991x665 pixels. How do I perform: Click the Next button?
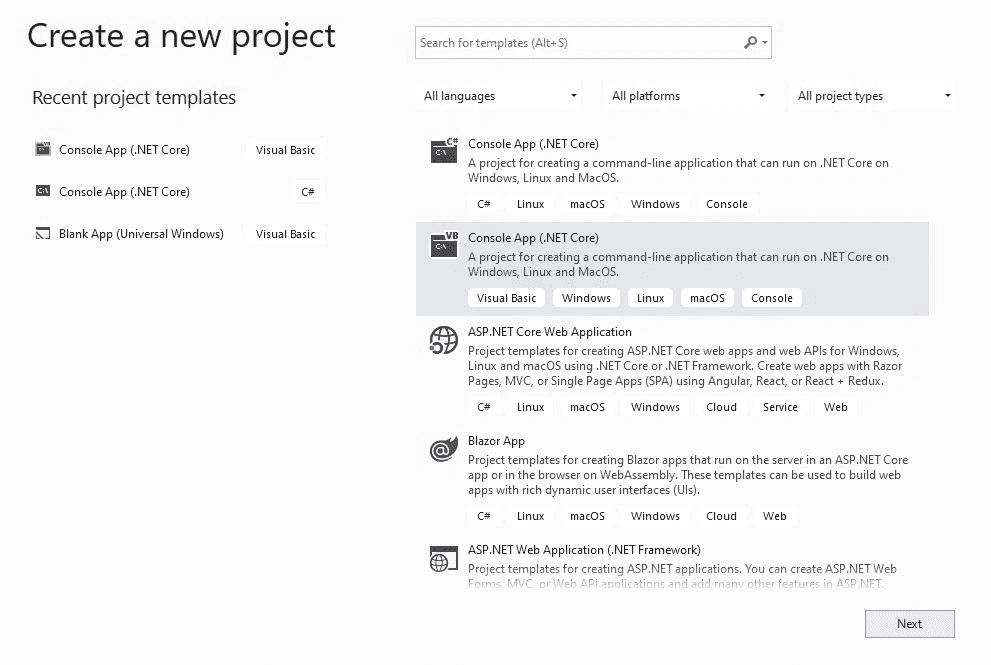click(x=909, y=624)
